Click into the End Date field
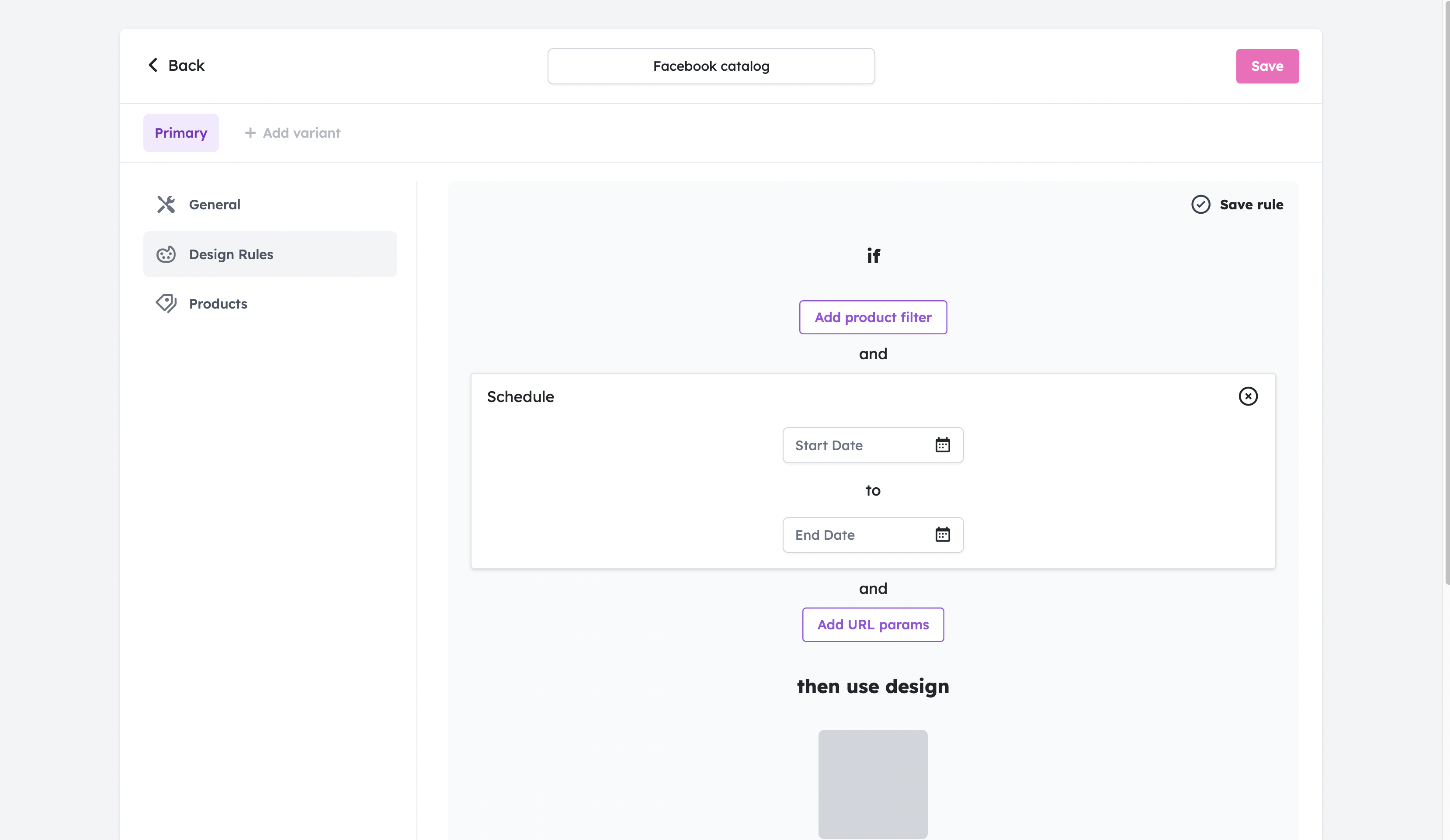Viewport: 1450px width, 840px height. [873, 535]
